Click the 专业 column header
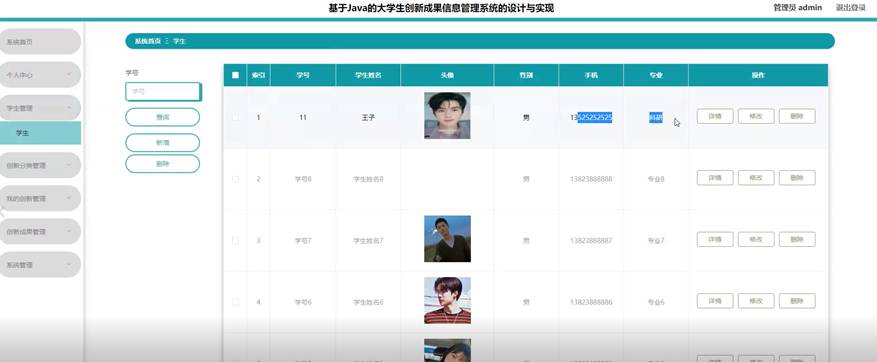877x362 pixels. [656, 75]
